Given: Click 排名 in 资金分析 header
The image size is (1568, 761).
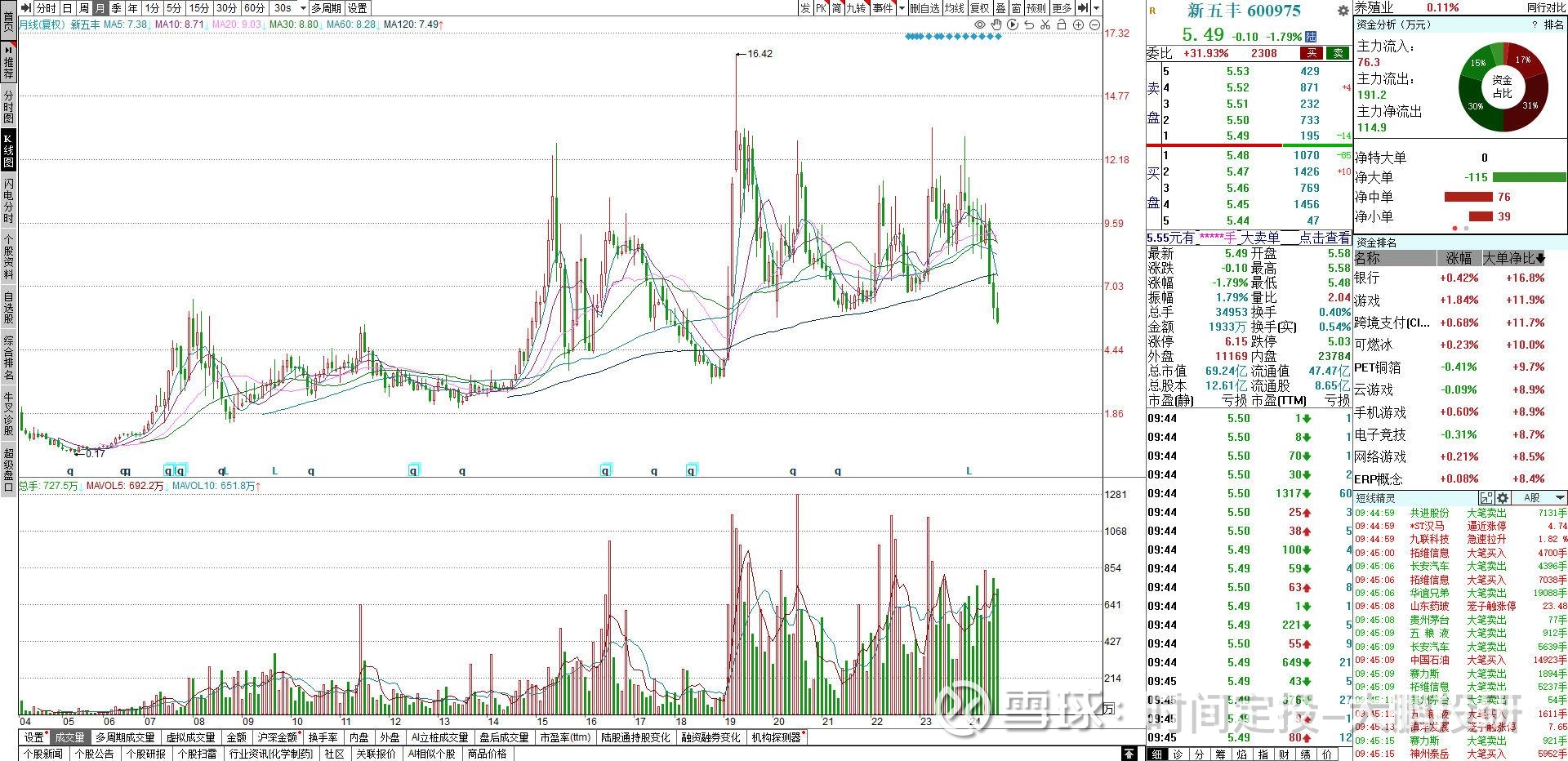Looking at the screenshot, I should point(1554,25).
